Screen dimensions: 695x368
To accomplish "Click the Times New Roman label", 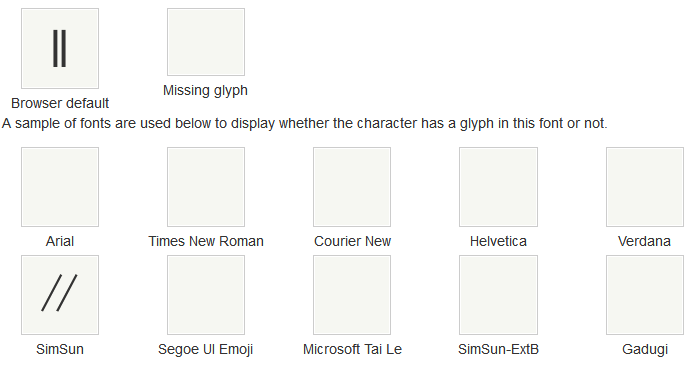I will click(x=206, y=241).
